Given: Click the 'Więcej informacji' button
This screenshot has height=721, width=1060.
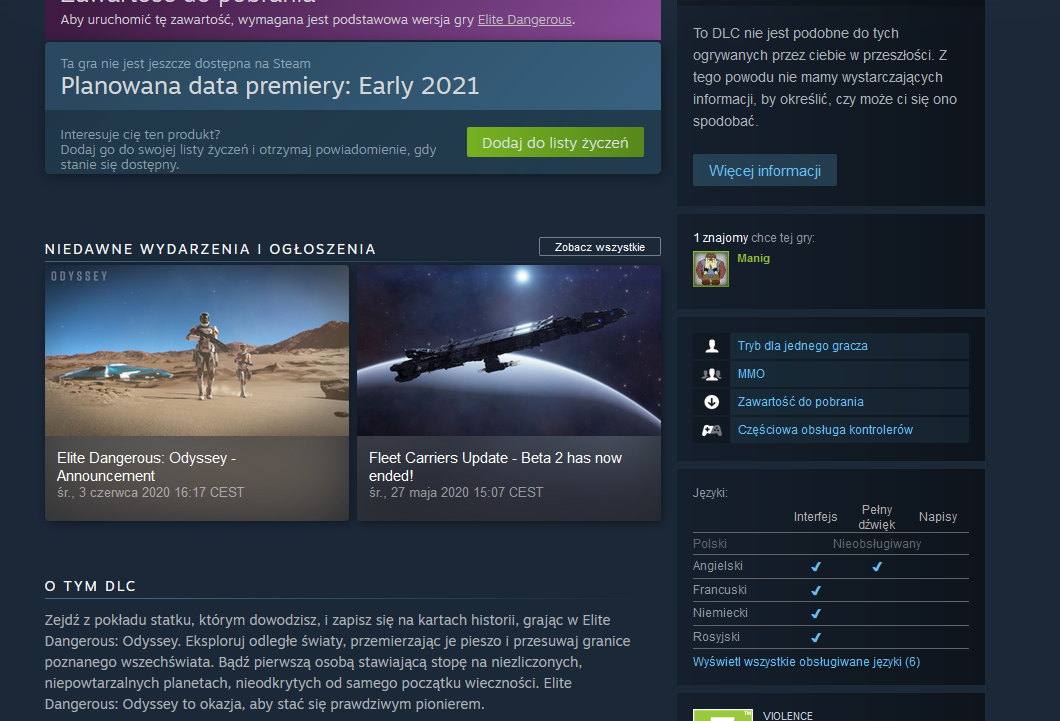Looking at the screenshot, I should (765, 170).
